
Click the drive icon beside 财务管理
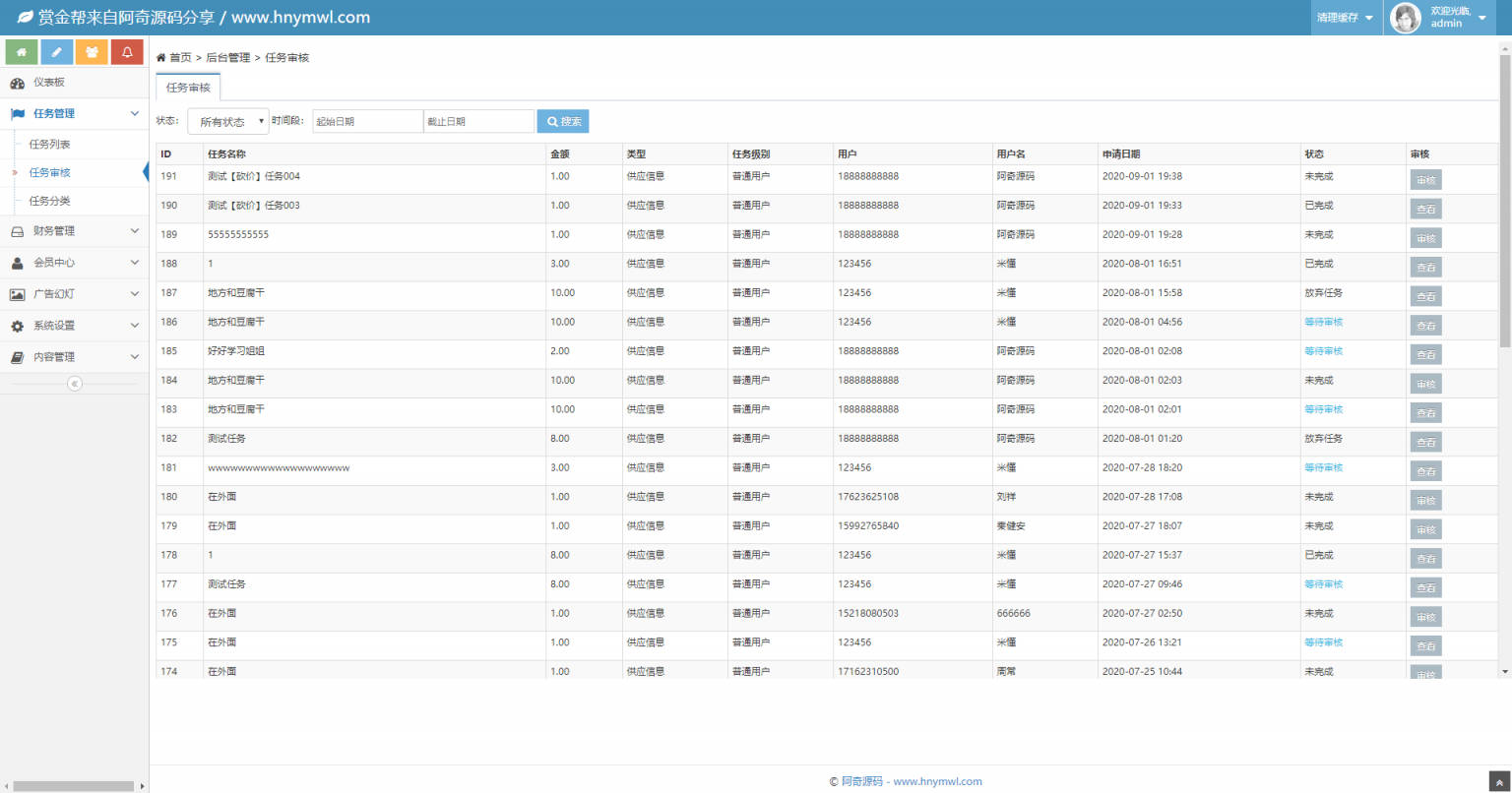click(x=17, y=231)
